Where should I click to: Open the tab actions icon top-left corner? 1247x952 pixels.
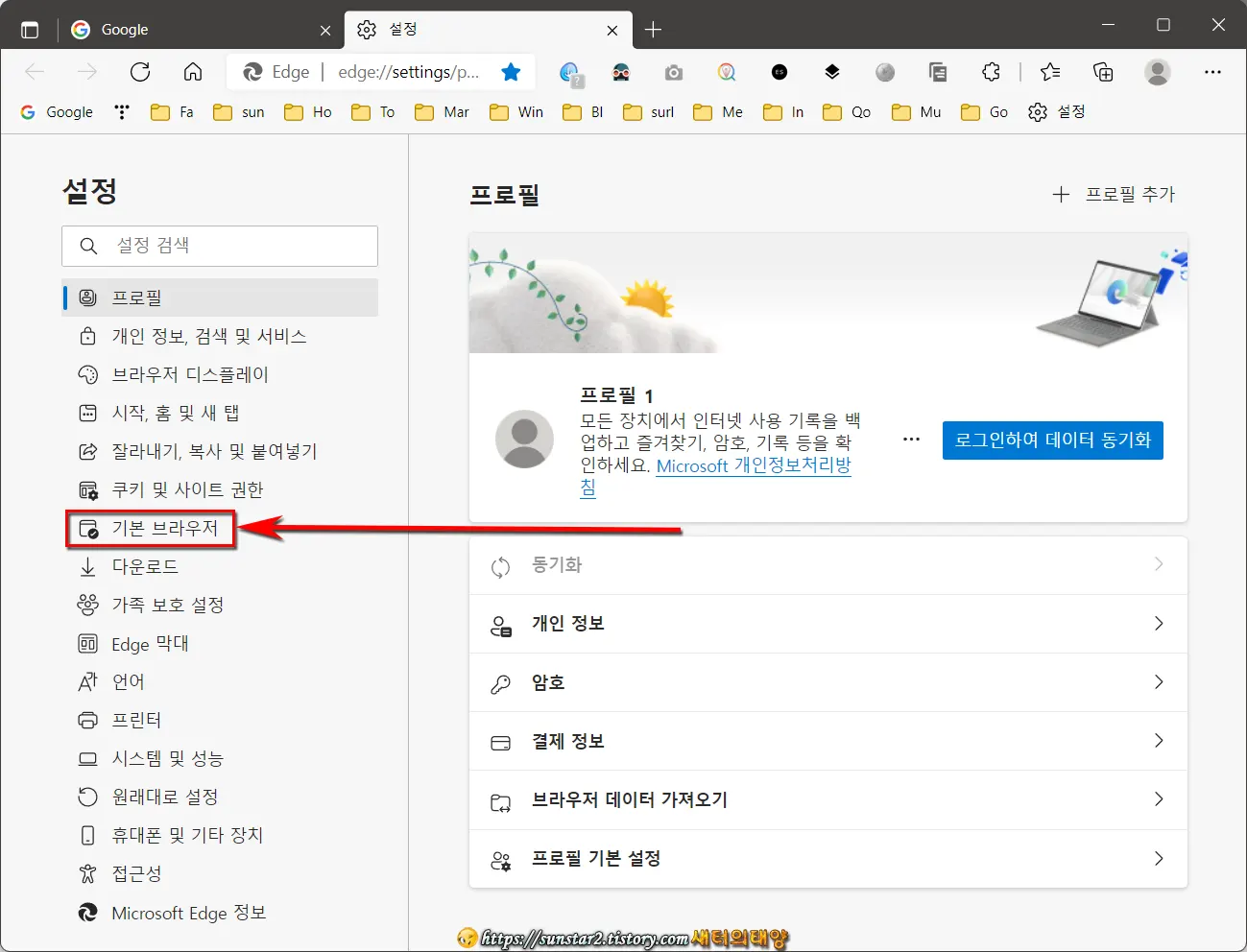(x=30, y=29)
